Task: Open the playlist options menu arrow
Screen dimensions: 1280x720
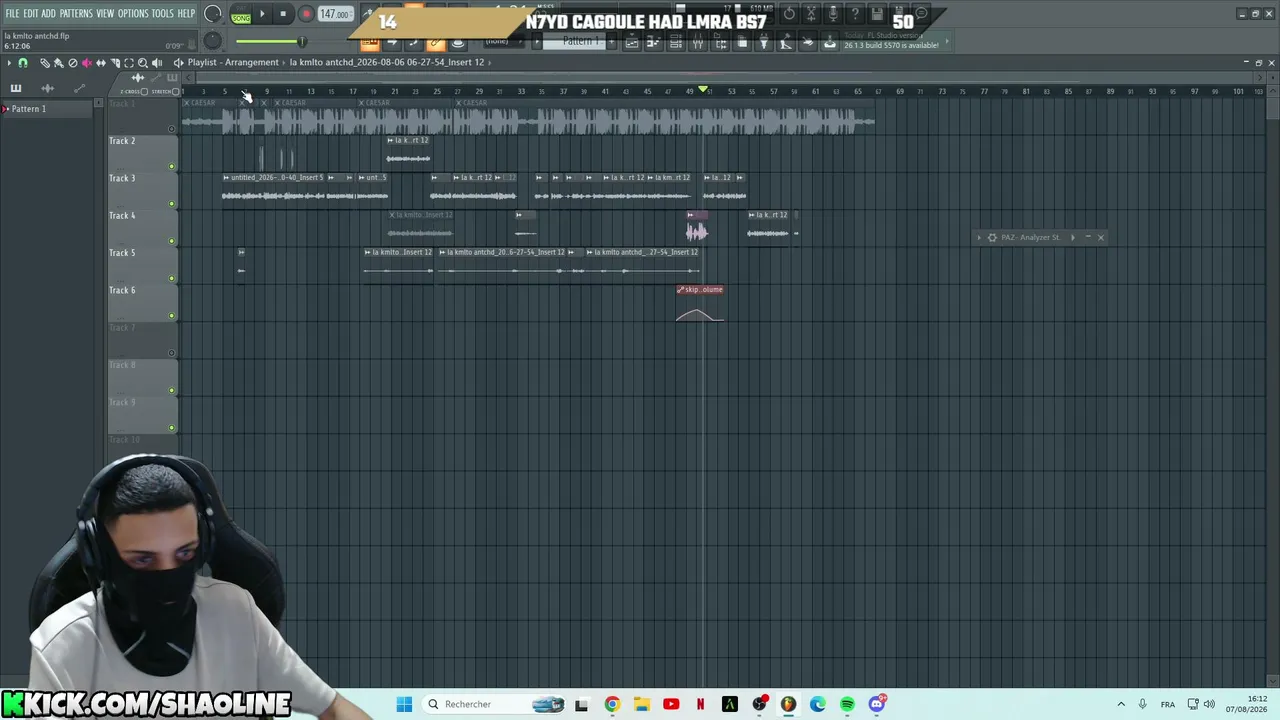Action: pos(9,63)
